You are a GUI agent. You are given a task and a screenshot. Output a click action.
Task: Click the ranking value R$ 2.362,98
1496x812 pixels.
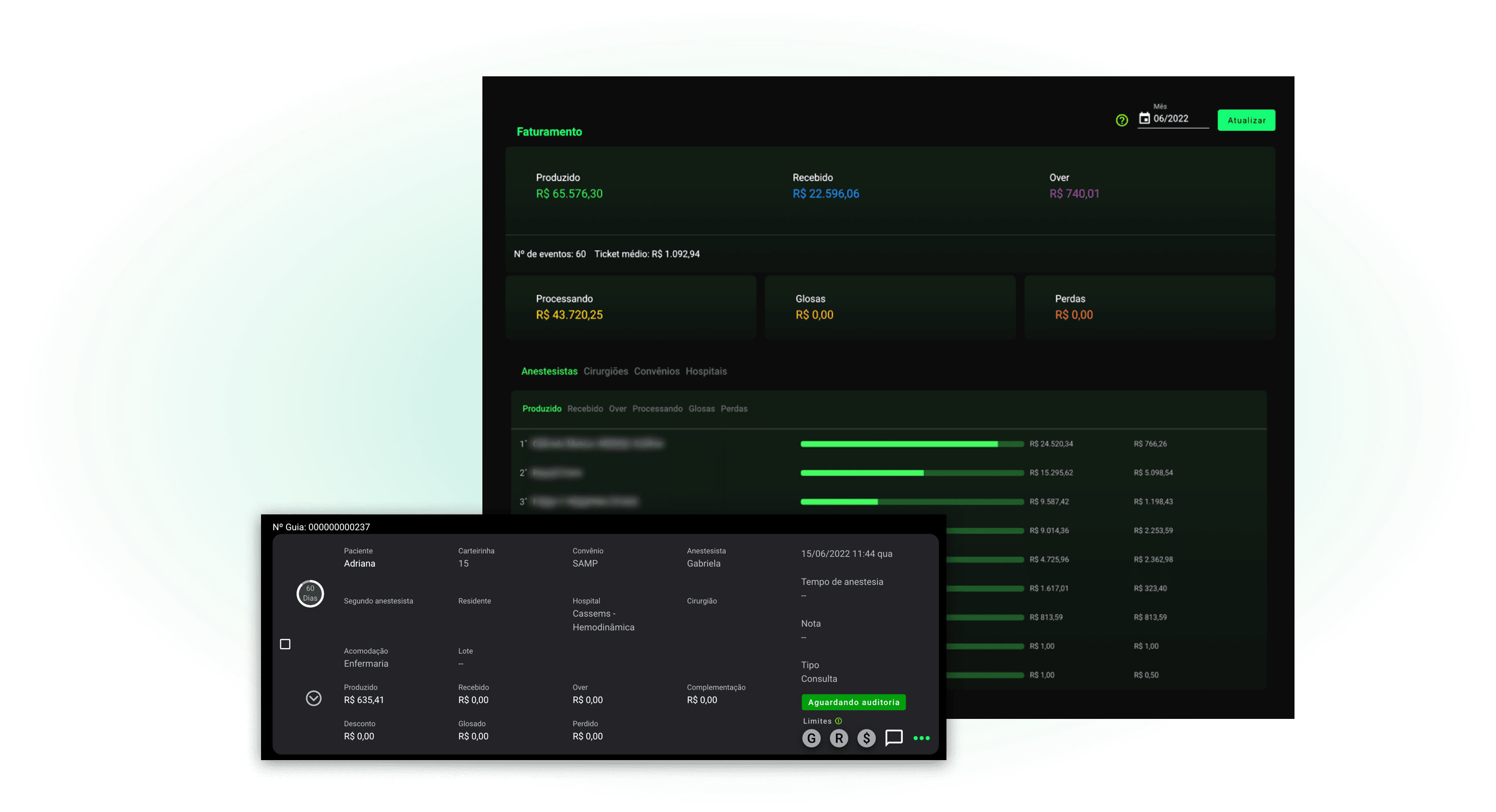[1154, 560]
